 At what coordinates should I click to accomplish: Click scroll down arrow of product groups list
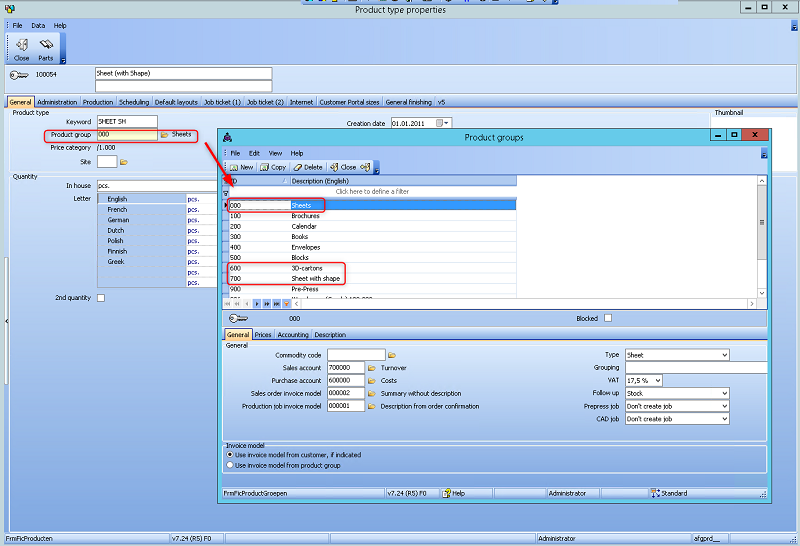tap(762, 293)
